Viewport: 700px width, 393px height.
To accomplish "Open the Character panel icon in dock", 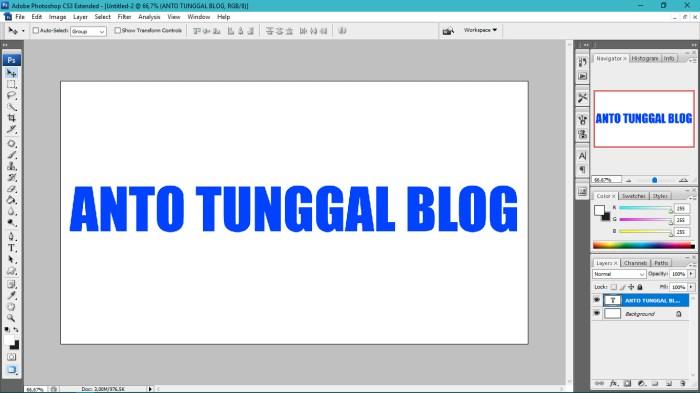I will click(x=582, y=156).
